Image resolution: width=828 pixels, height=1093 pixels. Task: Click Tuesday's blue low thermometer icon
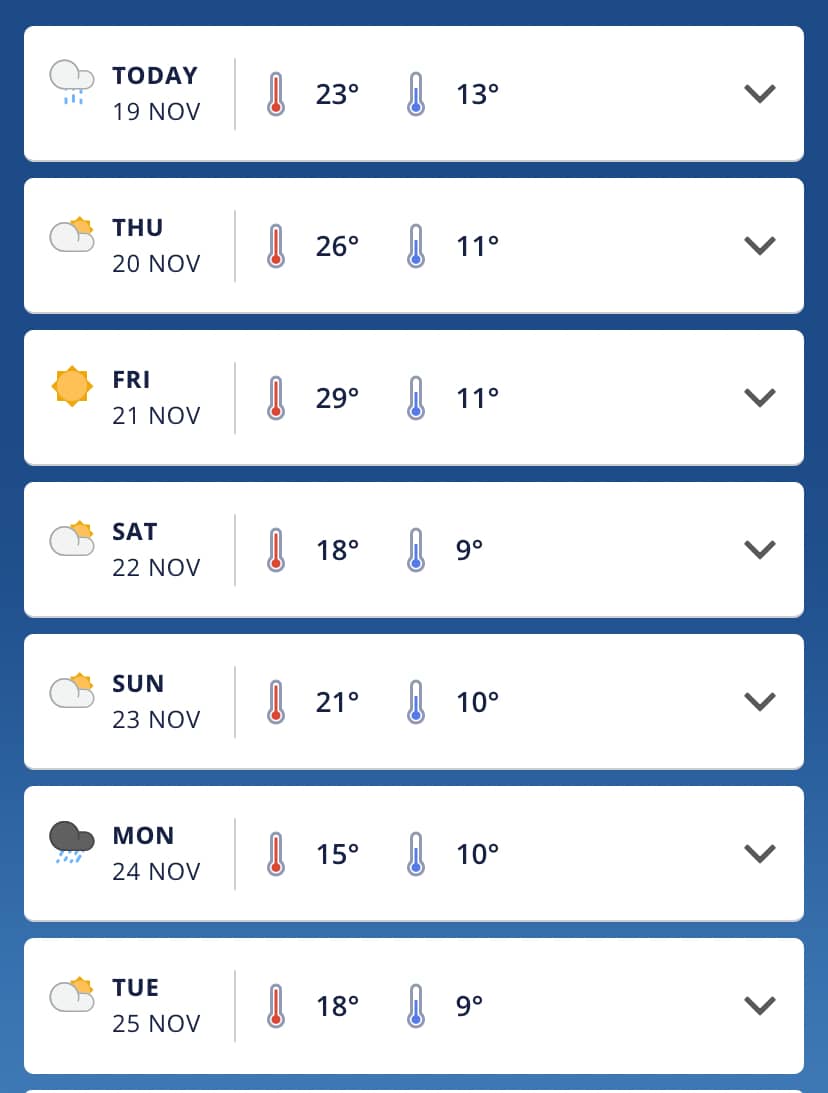pos(416,1006)
